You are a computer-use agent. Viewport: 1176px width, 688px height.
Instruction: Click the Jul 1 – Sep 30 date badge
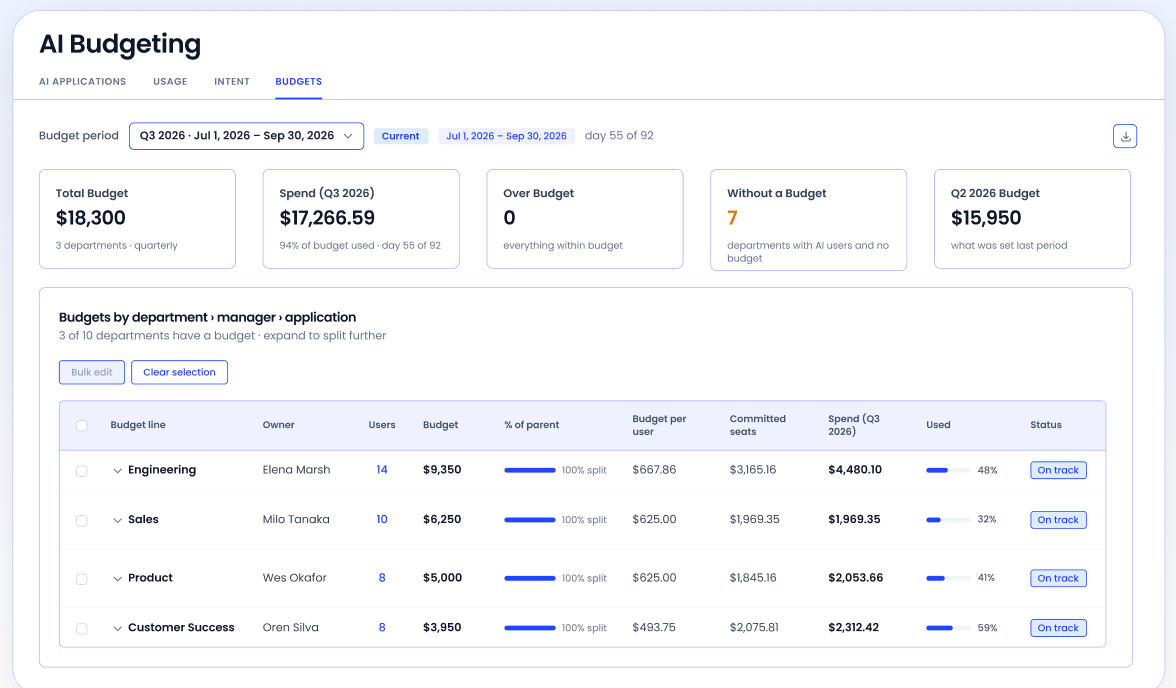(x=506, y=136)
